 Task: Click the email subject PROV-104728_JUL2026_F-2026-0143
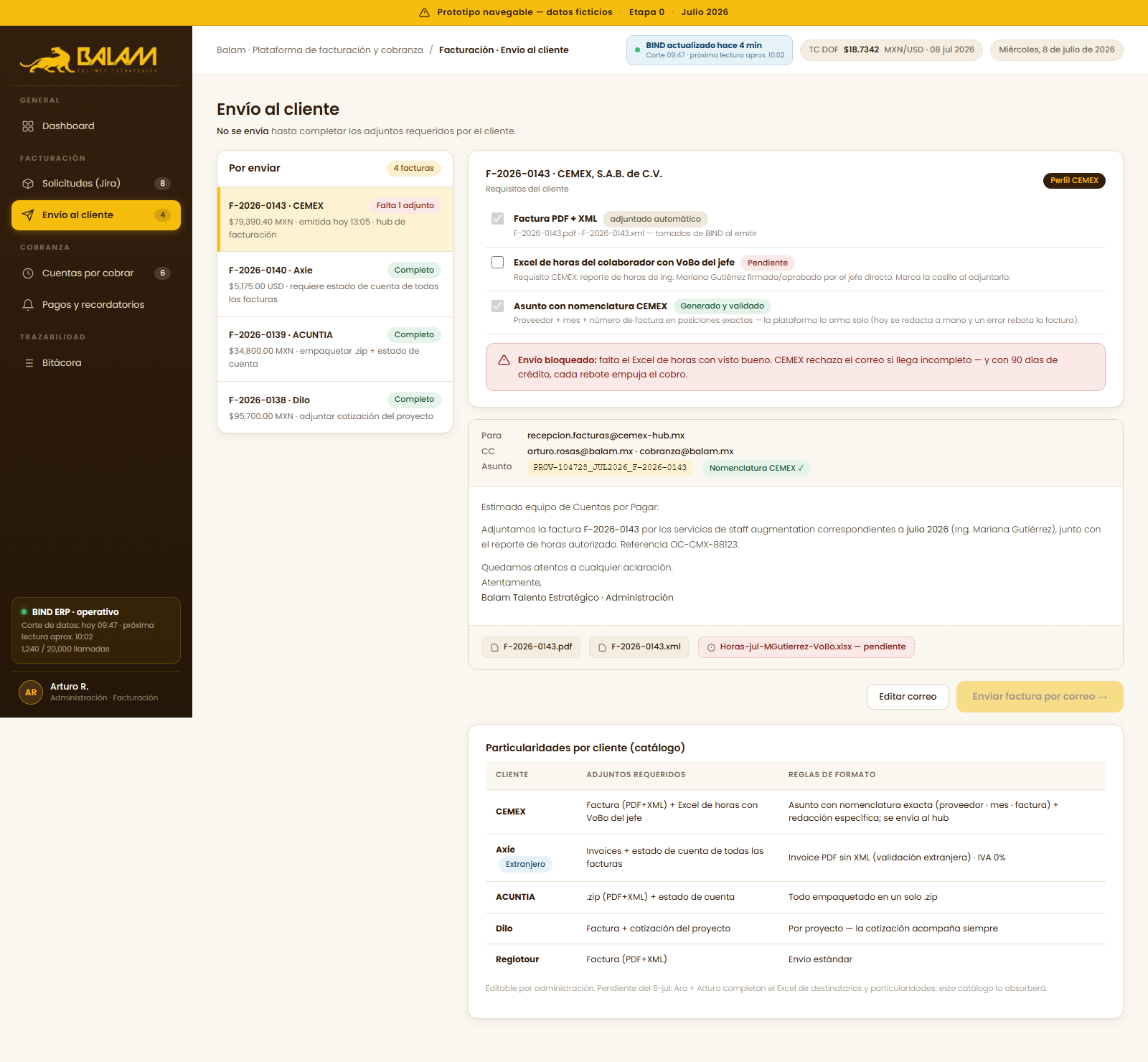(610, 468)
